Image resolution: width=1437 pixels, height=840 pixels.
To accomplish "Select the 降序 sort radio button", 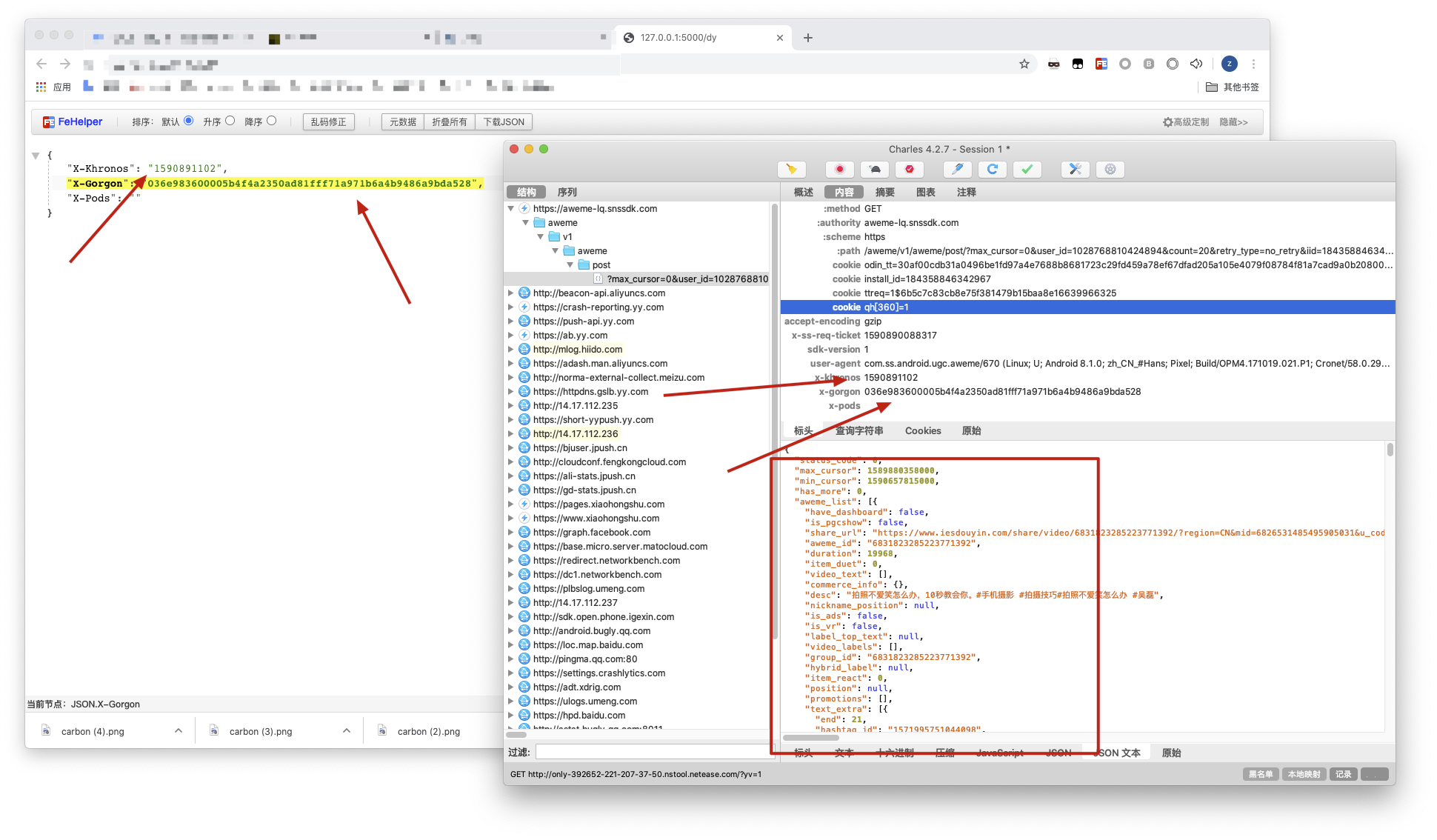I will pos(271,121).
